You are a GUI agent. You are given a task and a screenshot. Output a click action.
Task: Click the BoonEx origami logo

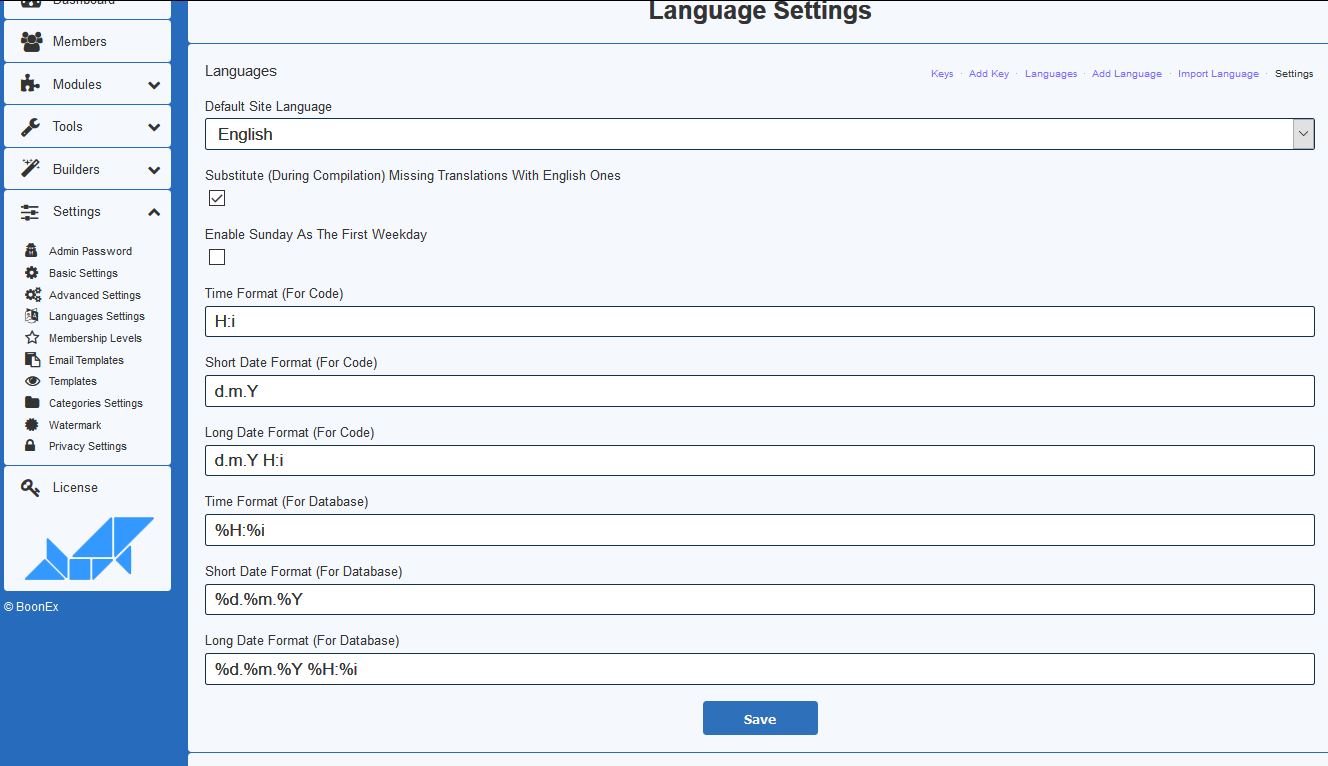(x=89, y=548)
